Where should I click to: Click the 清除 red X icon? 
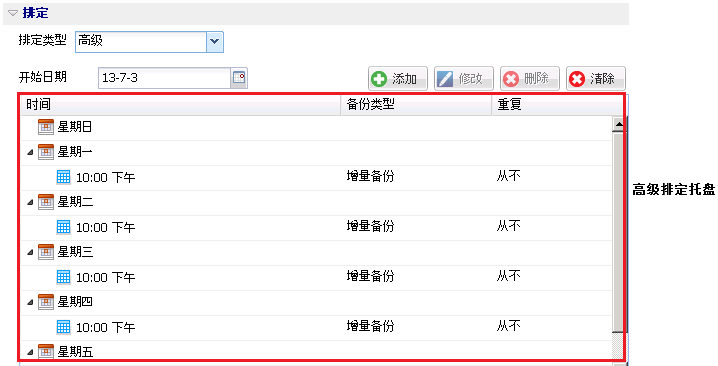tap(577, 79)
